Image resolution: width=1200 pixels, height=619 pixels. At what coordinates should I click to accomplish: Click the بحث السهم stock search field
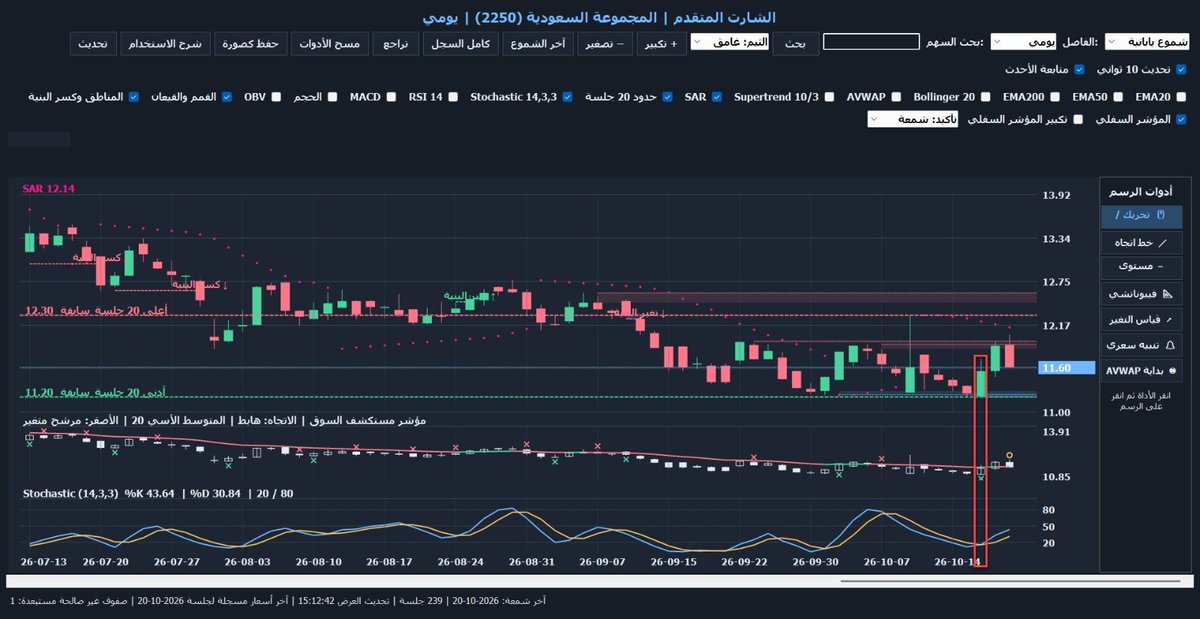[870, 42]
